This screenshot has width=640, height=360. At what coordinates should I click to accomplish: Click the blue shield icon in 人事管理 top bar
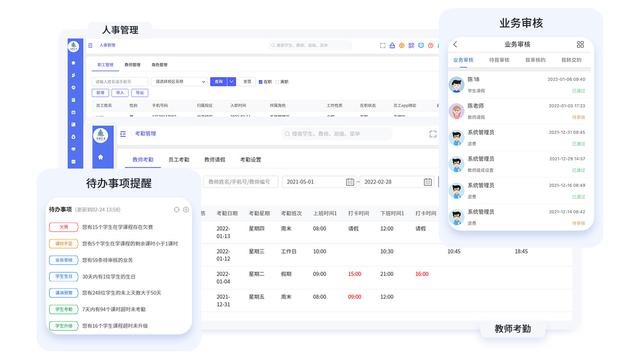click(x=421, y=45)
